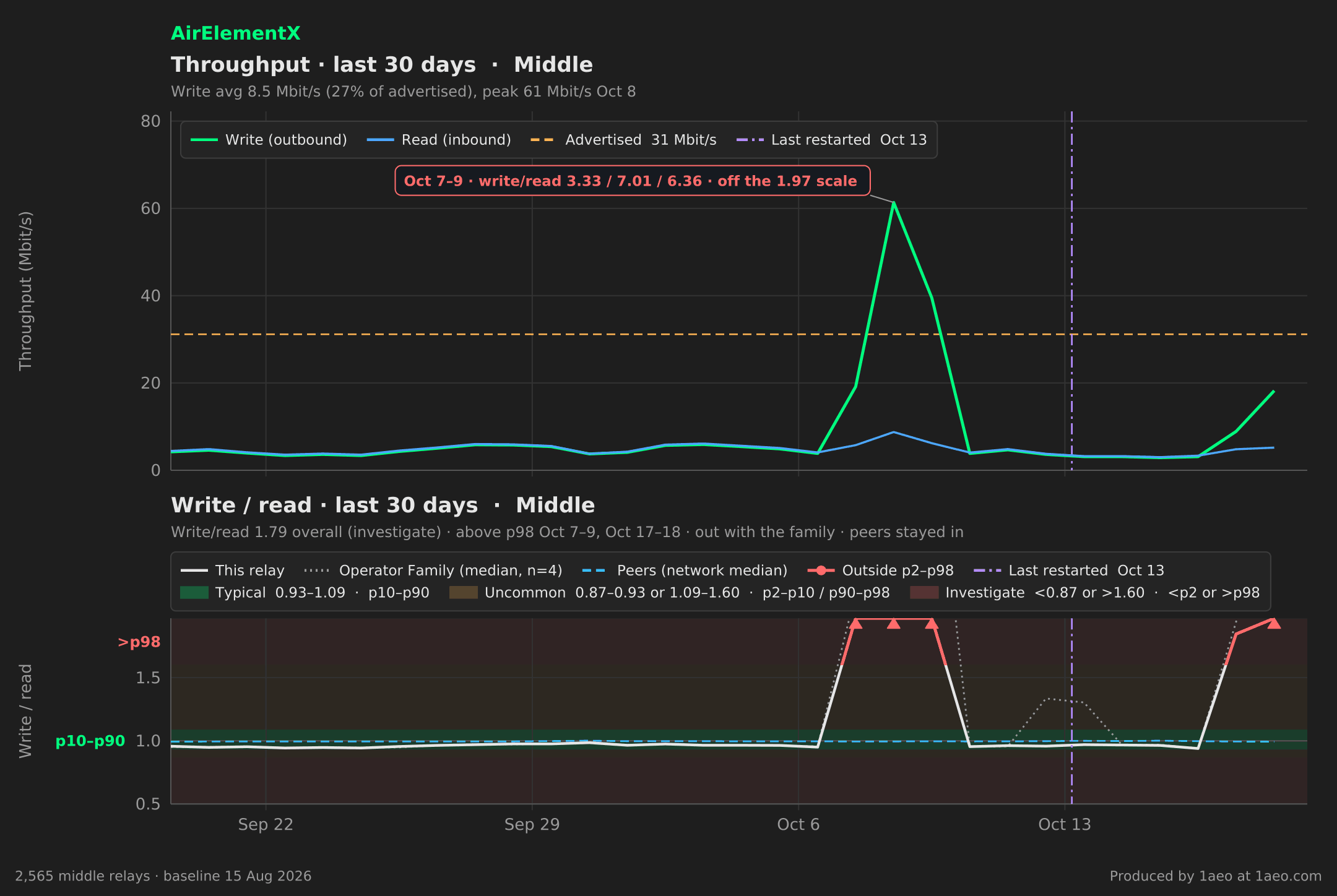Image resolution: width=1337 pixels, height=896 pixels.
Task: Click the Peers (network median) legend entry
Action: 685,571
